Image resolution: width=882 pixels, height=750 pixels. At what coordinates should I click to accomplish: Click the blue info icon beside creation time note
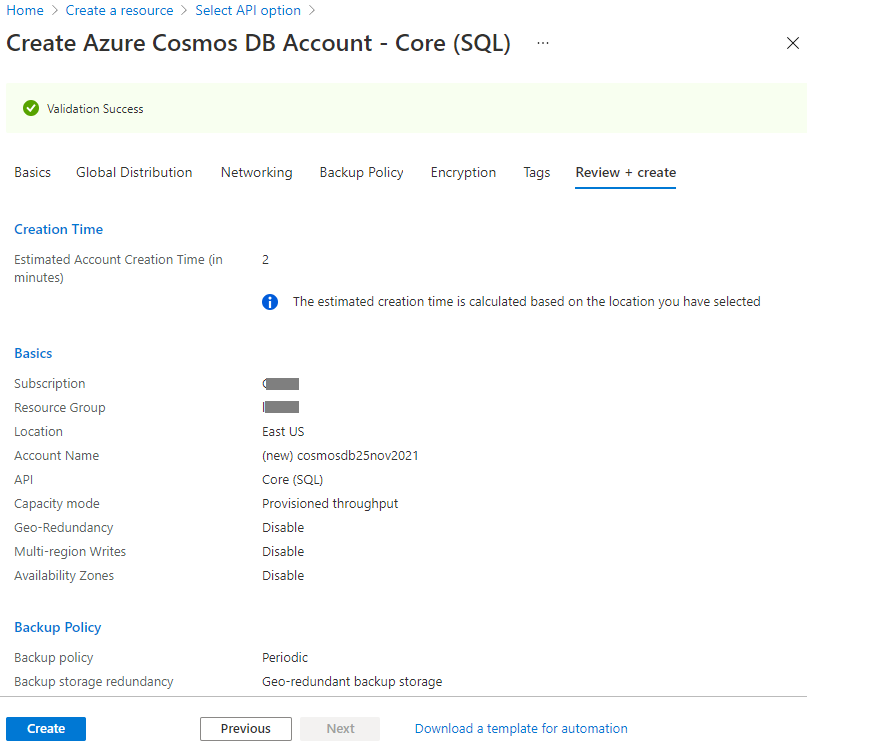[x=270, y=302]
